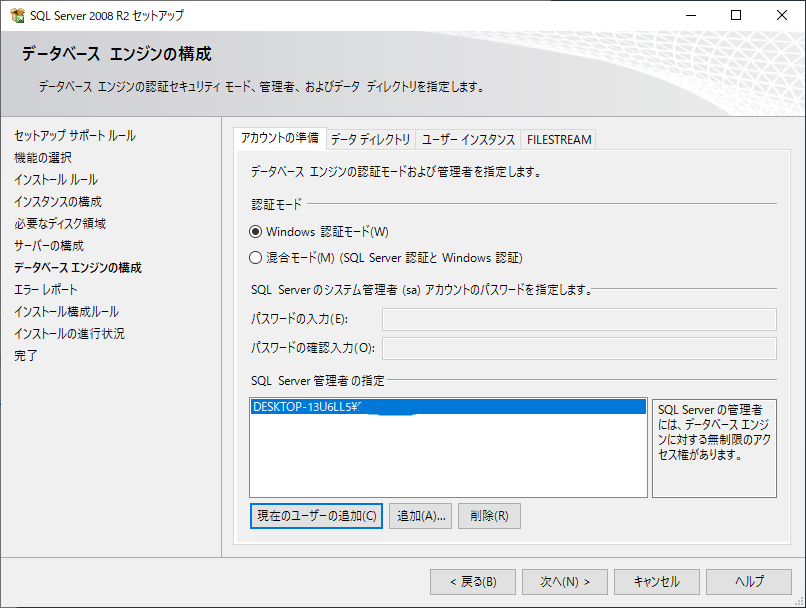Maximize the setup window

click(736, 16)
